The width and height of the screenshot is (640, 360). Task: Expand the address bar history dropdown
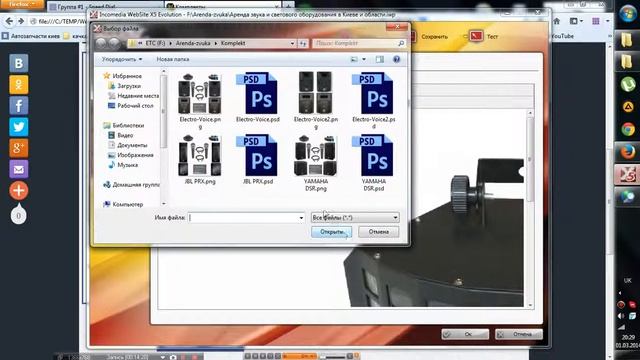(x=292, y=43)
